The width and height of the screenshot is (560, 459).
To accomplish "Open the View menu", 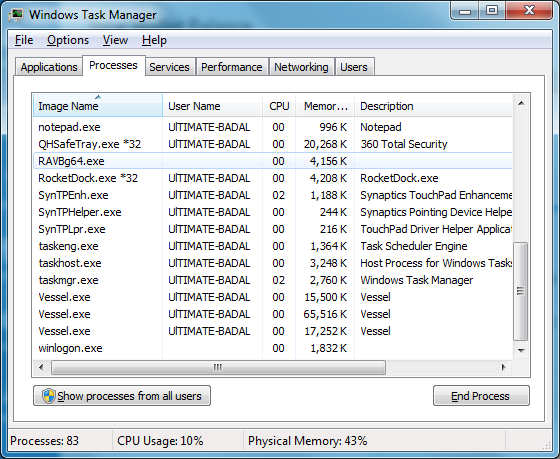I will pyautogui.click(x=115, y=40).
